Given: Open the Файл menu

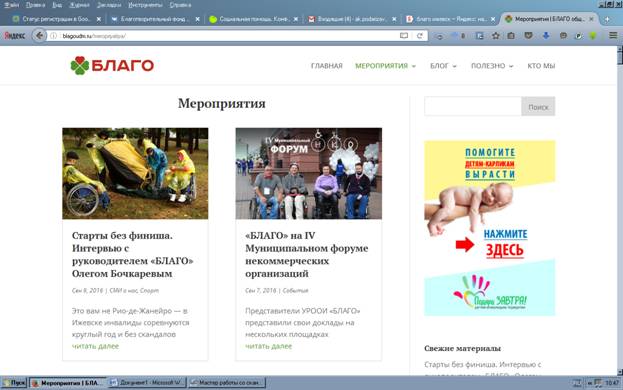Looking at the screenshot, I should [x=12, y=5].
